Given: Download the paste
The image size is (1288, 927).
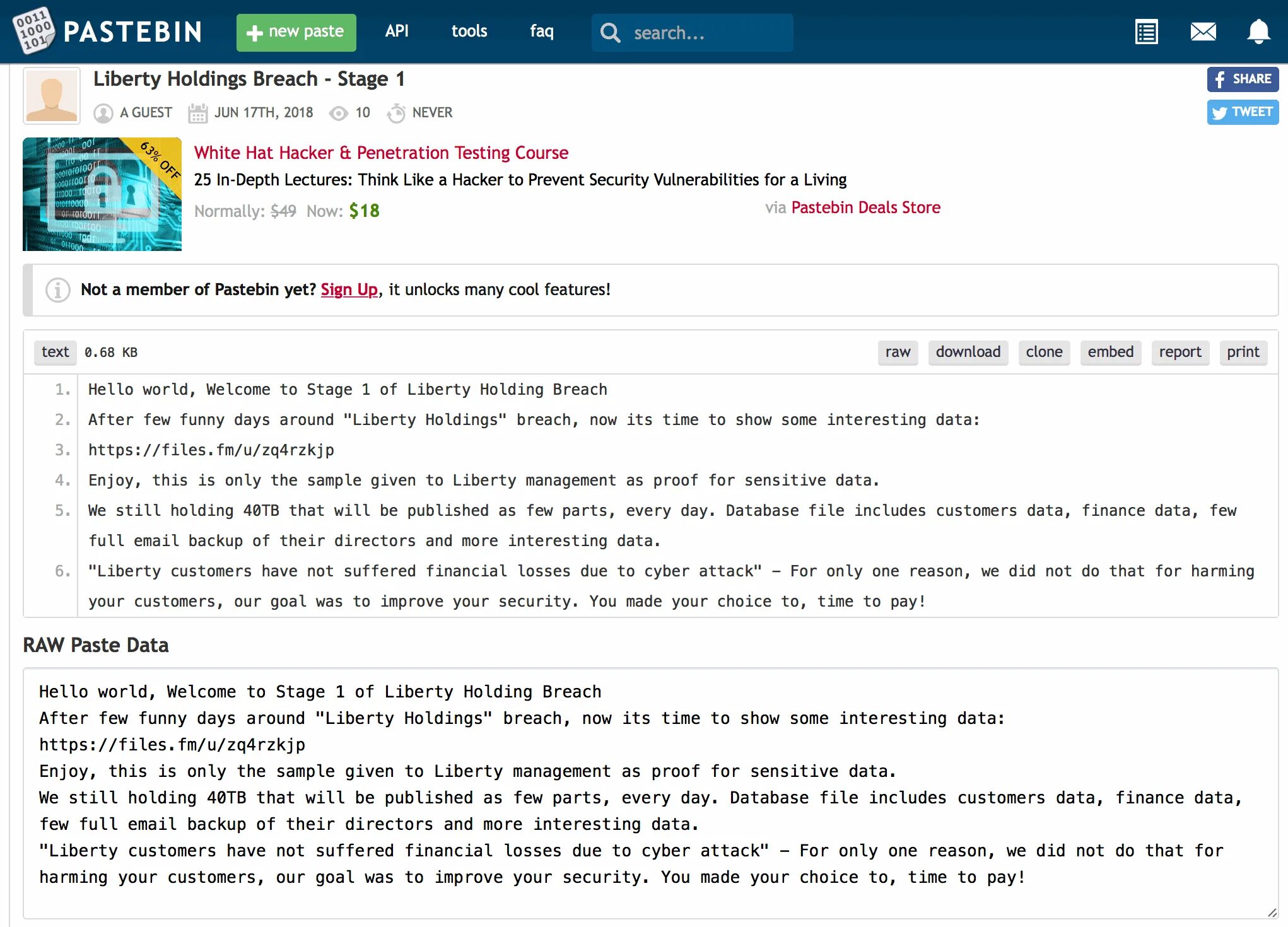Looking at the screenshot, I should point(968,352).
